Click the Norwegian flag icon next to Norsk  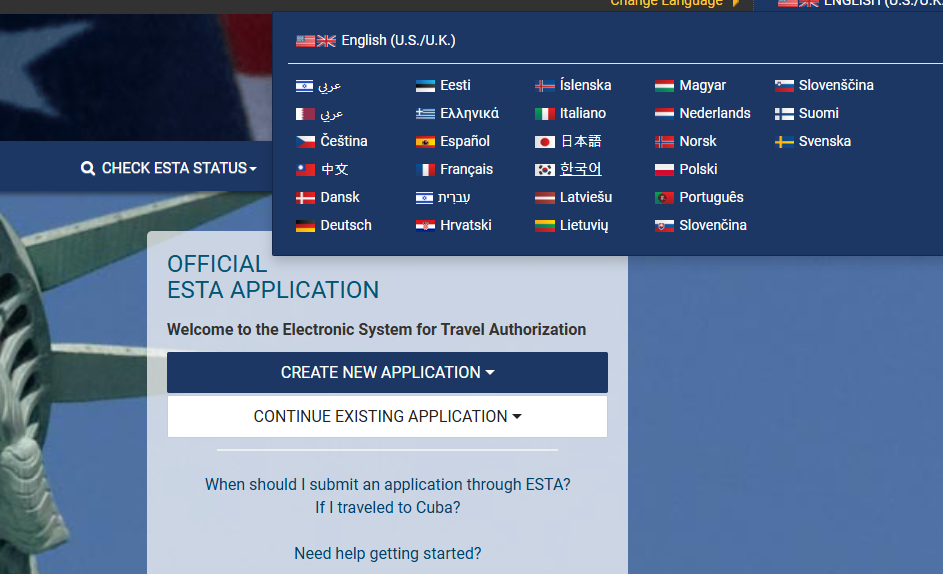[x=664, y=142]
